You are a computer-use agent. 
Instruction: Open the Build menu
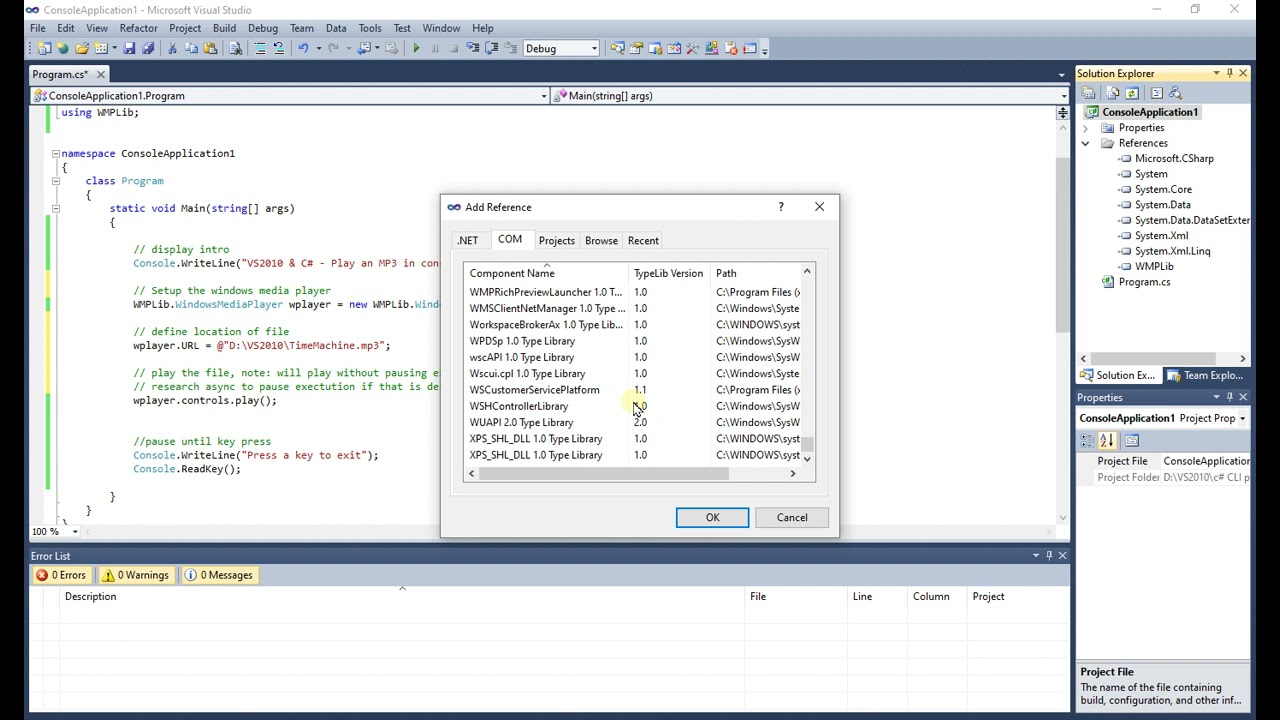[224, 28]
